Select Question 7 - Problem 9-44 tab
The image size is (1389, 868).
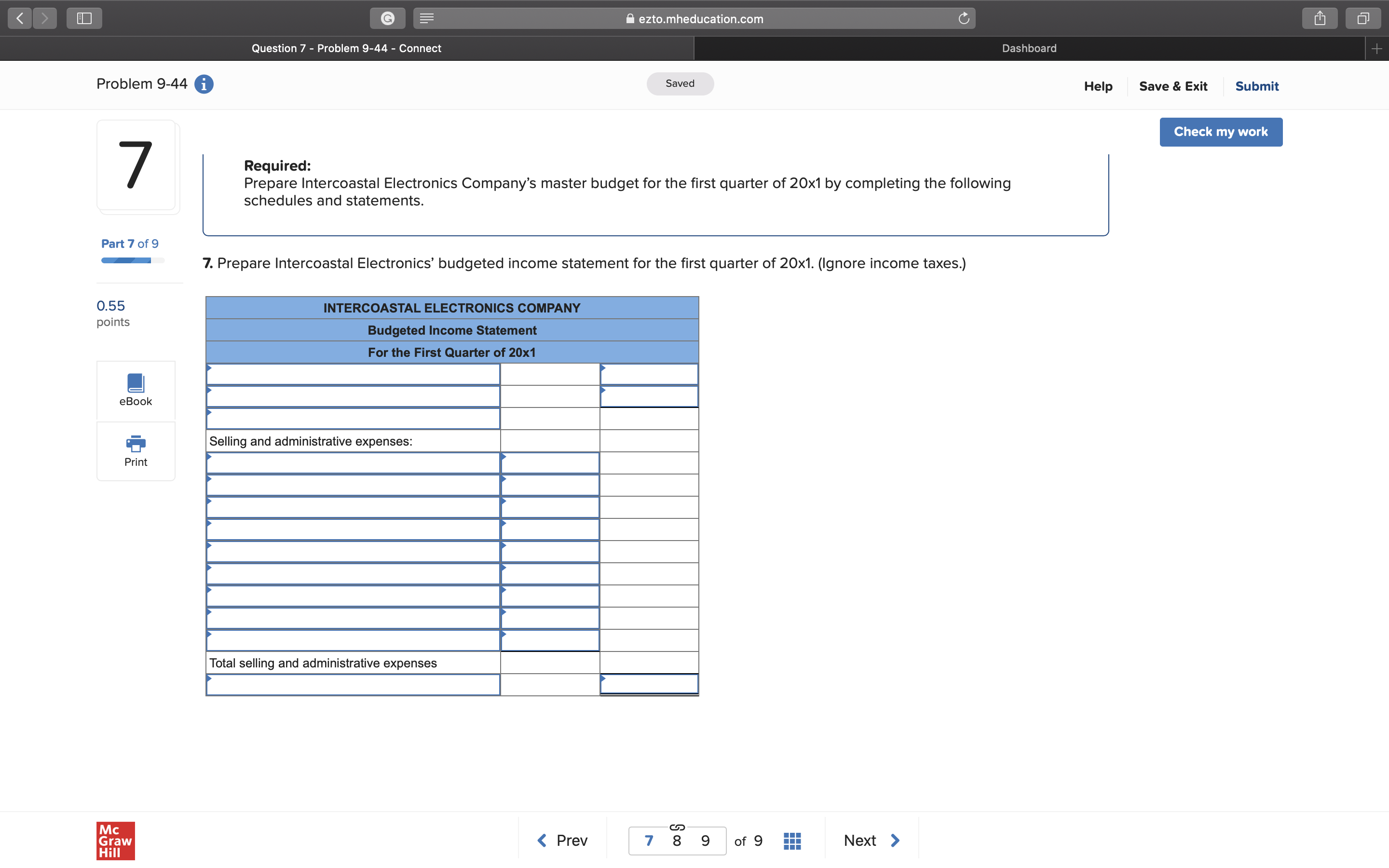pos(346,48)
